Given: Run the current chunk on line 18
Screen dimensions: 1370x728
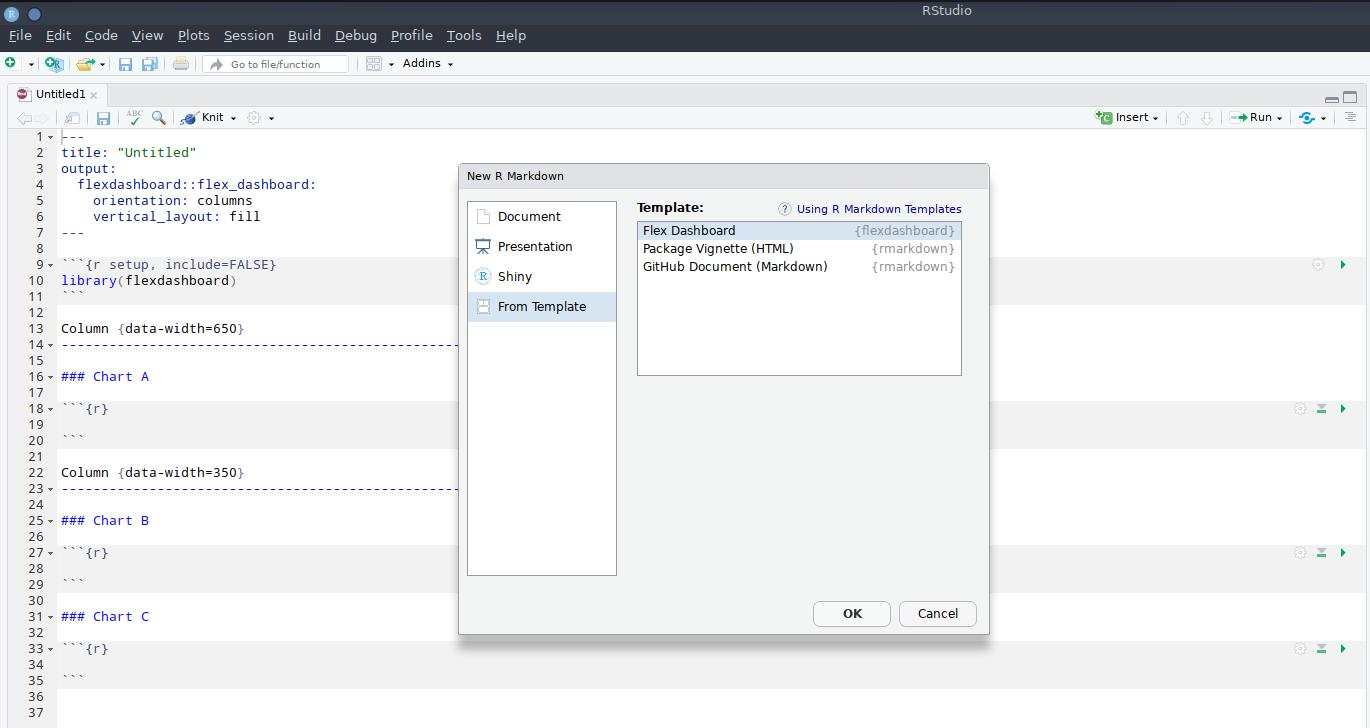Looking at the screenshot, I should [1343, 409].
